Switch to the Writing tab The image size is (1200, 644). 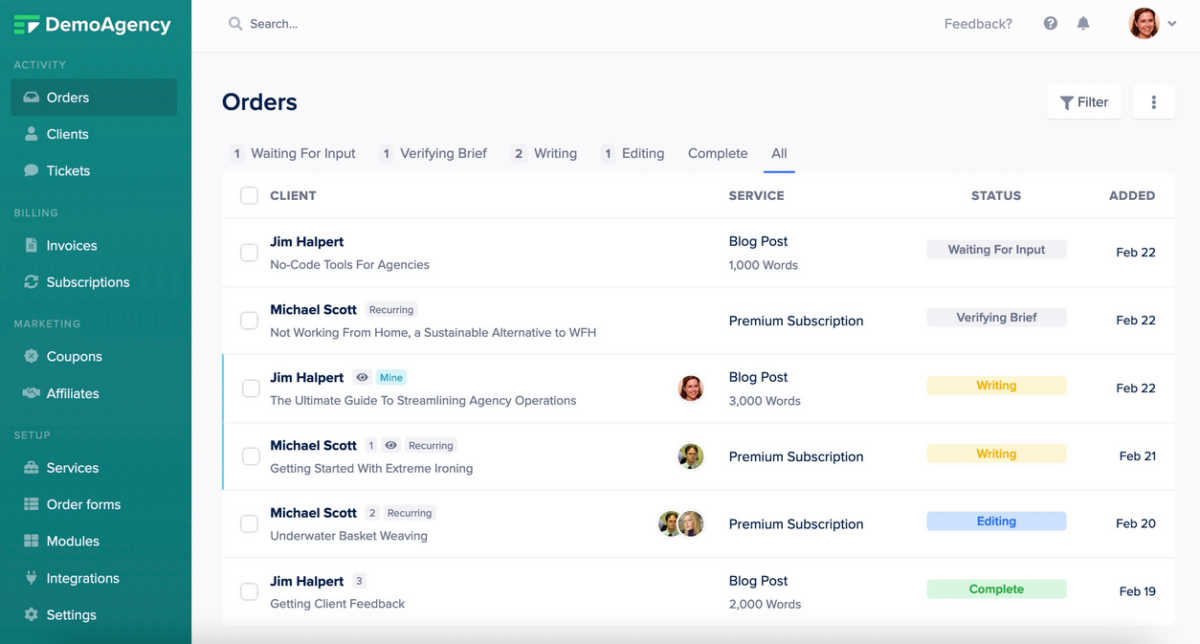(555, 153)
